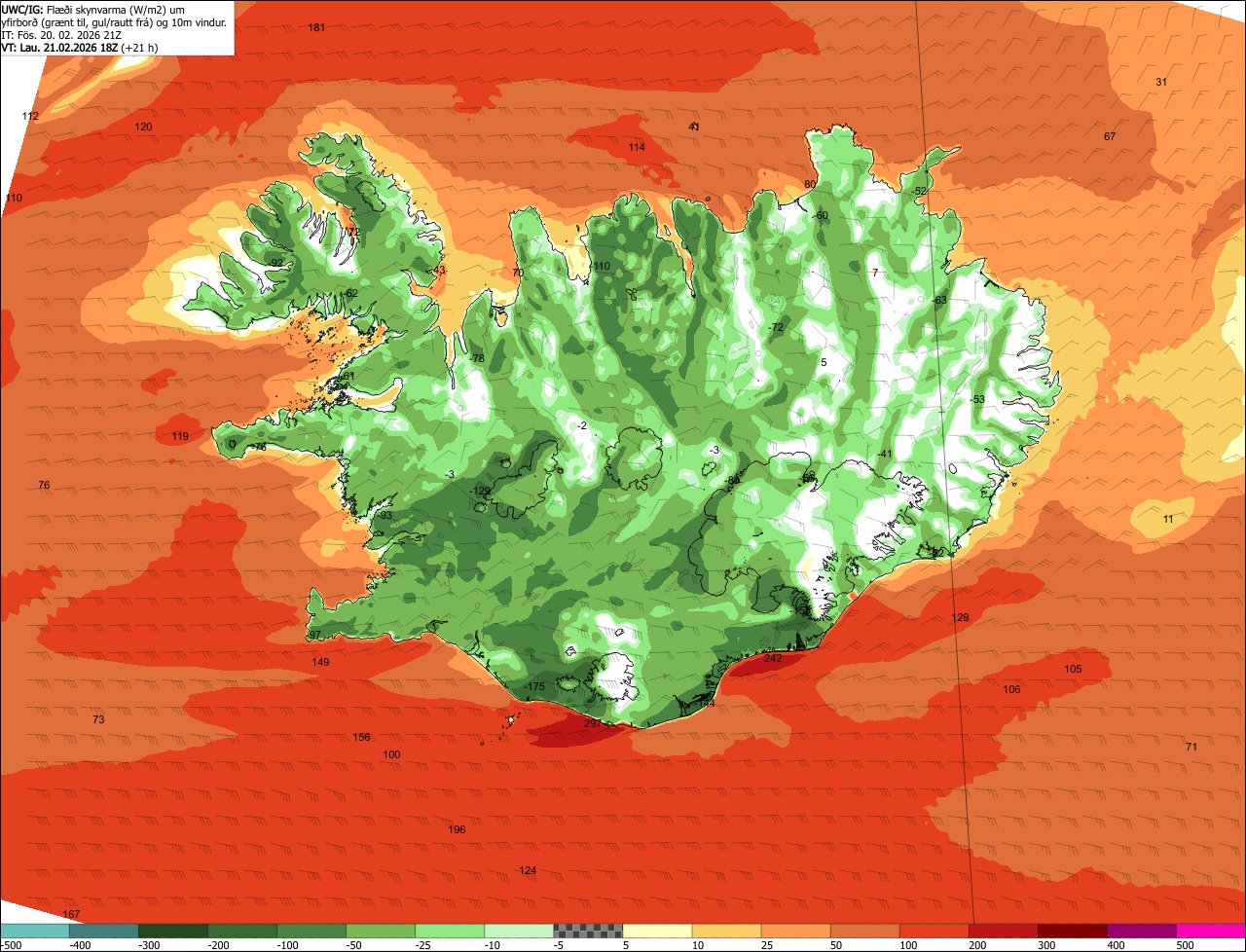Click the map value '119'
The width and height of the screenshot is (1246, 952).
(180, 436)
